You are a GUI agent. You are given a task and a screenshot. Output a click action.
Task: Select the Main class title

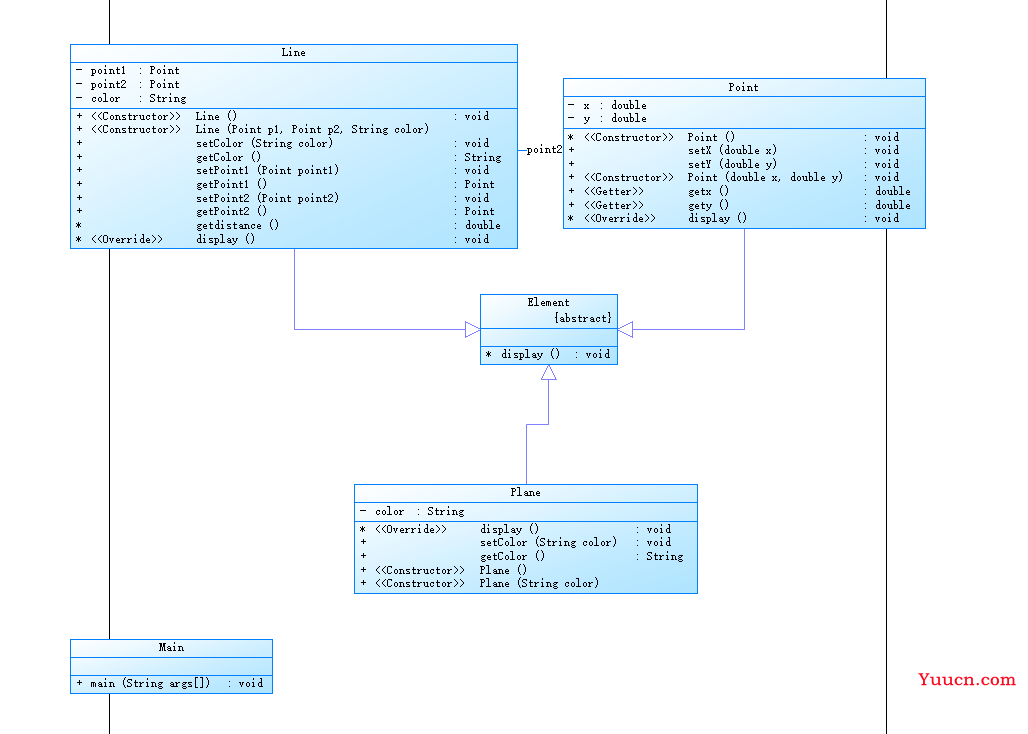coord(171,647)
